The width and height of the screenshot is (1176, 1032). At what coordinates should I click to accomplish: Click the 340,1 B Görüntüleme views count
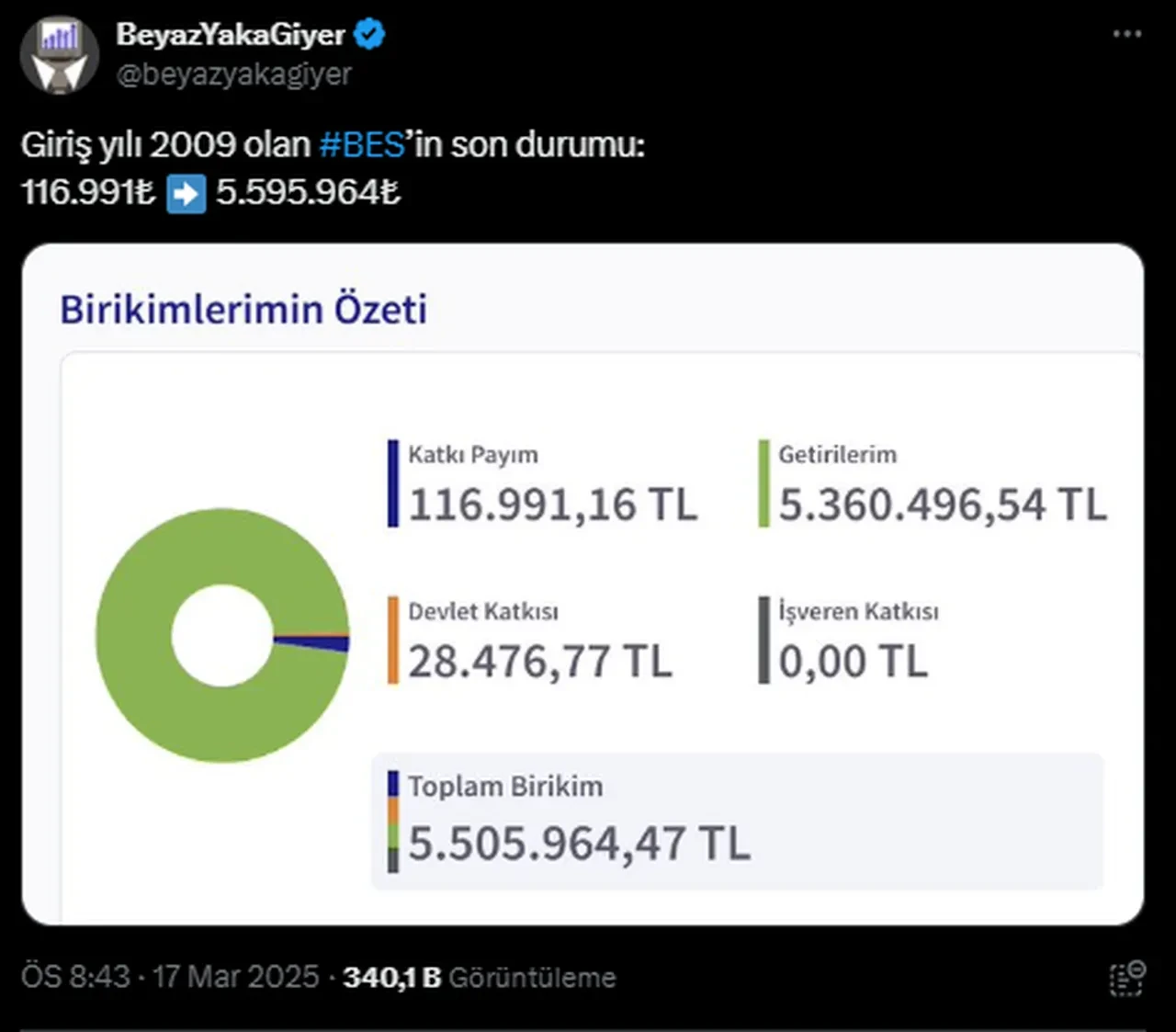click(x=478, y=977)
